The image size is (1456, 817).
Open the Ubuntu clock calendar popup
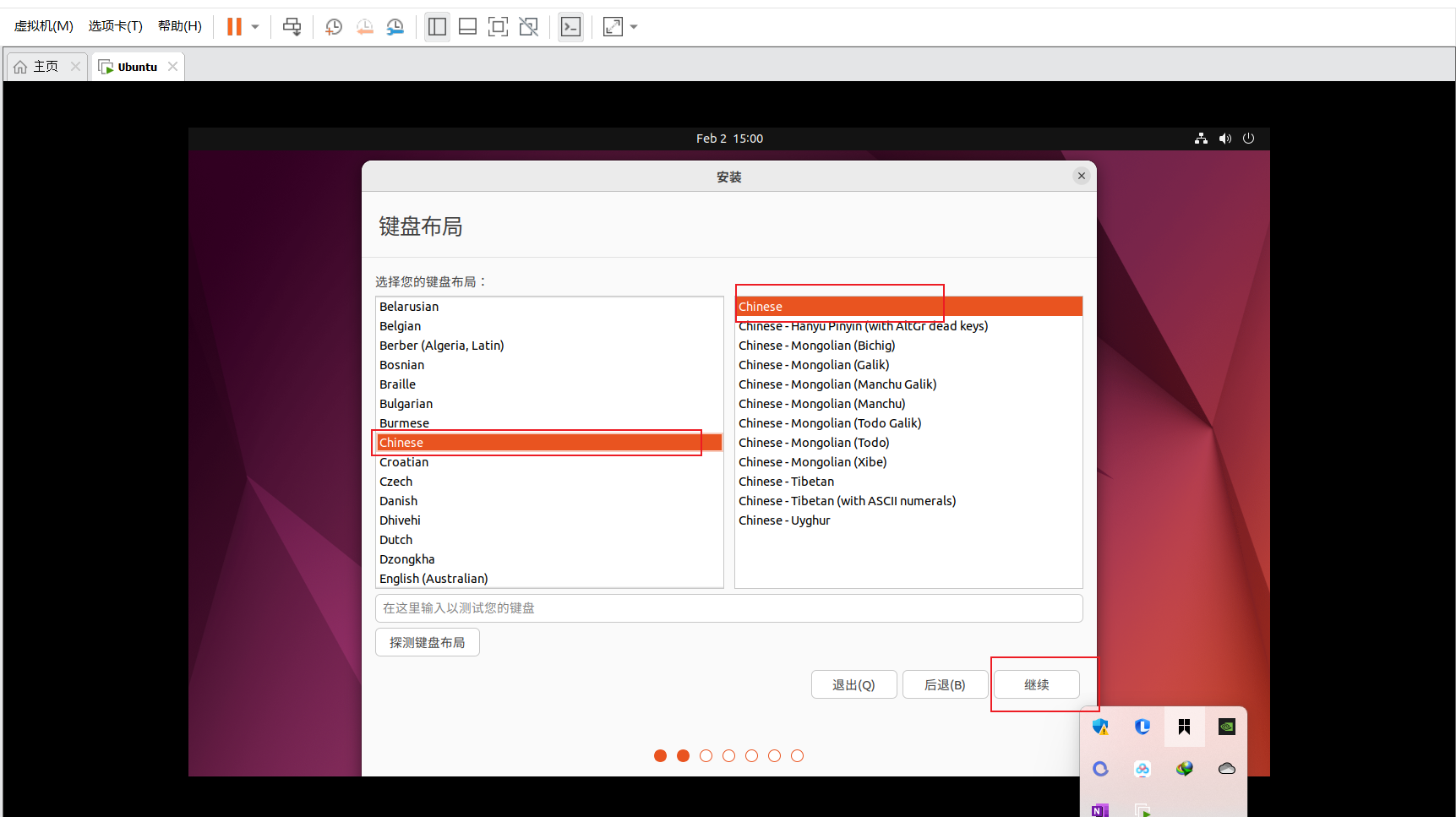point(729,138)
